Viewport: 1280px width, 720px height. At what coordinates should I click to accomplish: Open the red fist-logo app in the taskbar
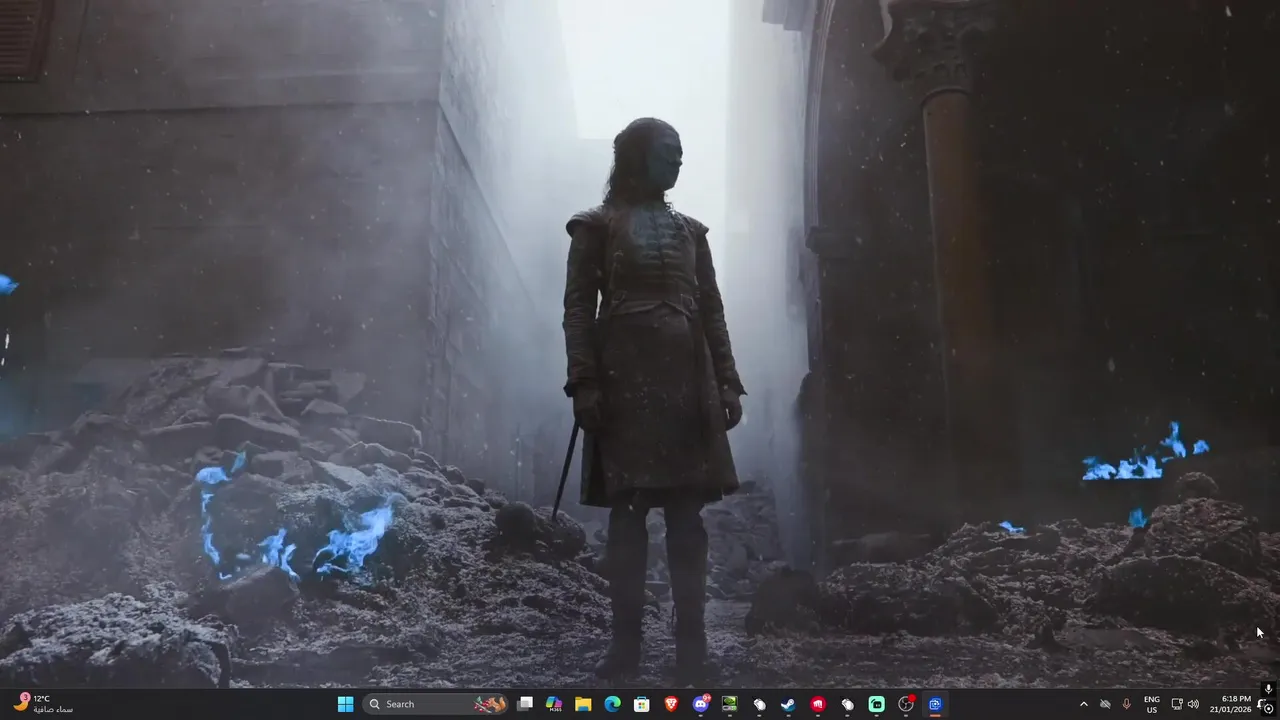pos(818,704)
